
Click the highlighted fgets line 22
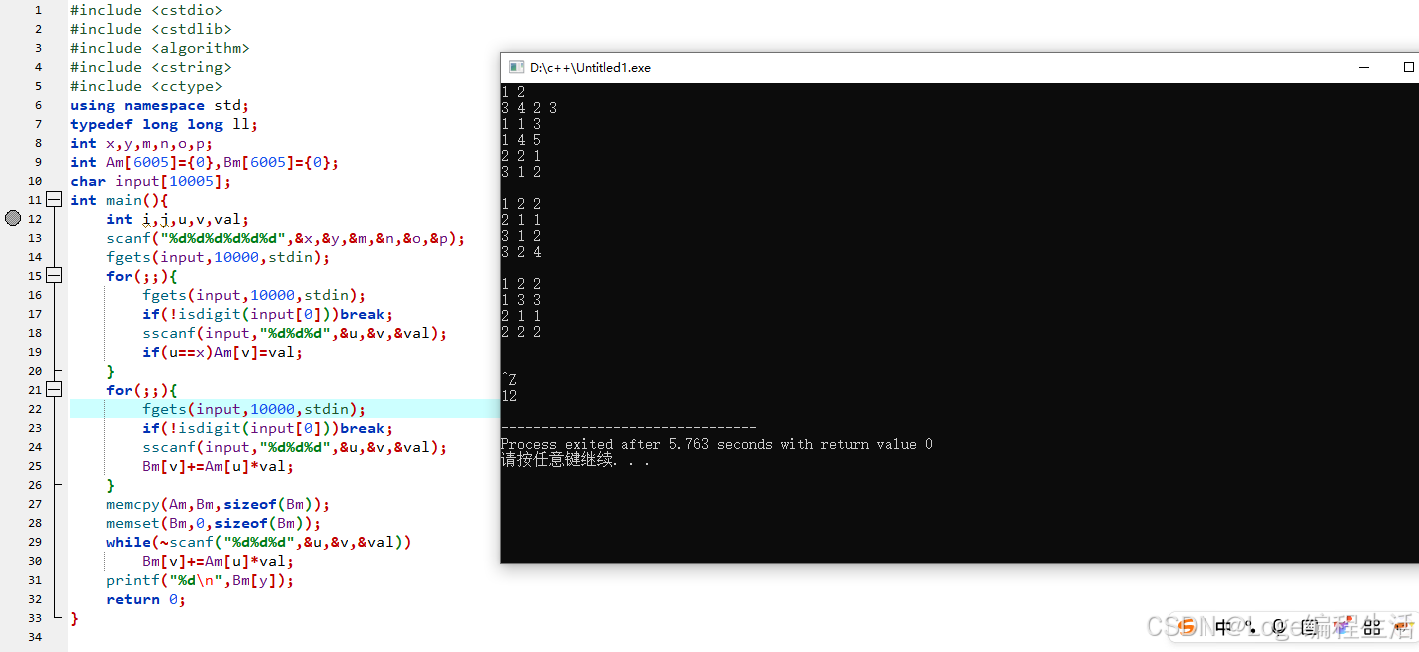[x=254, y=409]
